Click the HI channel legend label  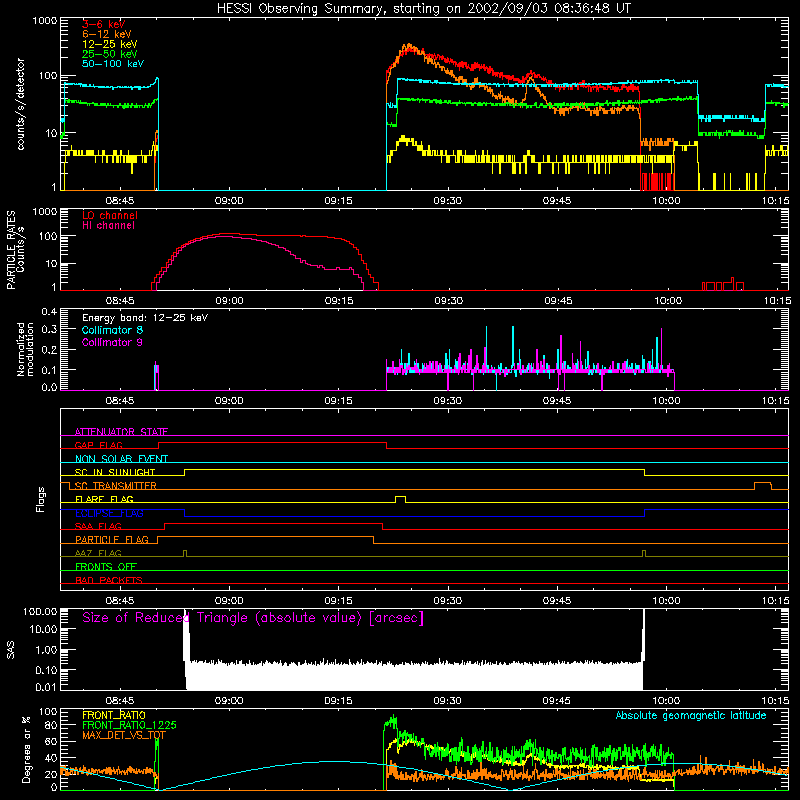pyautogui.click(x=109, y=226)
